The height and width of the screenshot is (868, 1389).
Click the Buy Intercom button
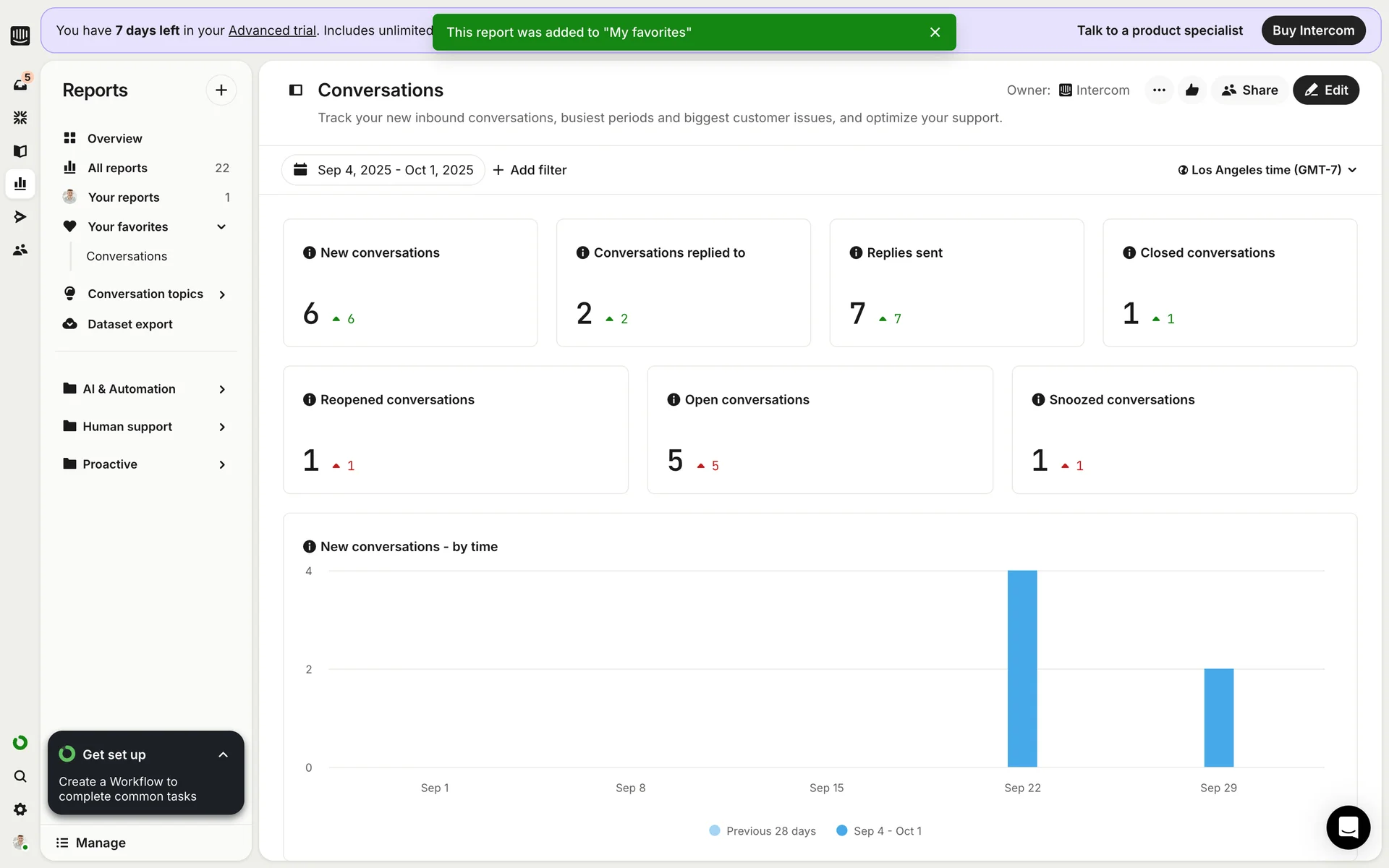pyautogui.click(x=1313, y=30)
